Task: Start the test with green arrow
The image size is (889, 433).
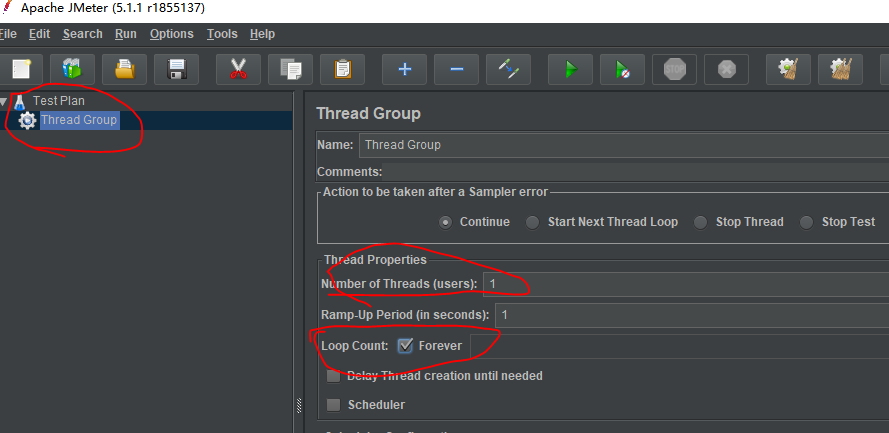Action: pyautogui.click(x=570, y=70)
